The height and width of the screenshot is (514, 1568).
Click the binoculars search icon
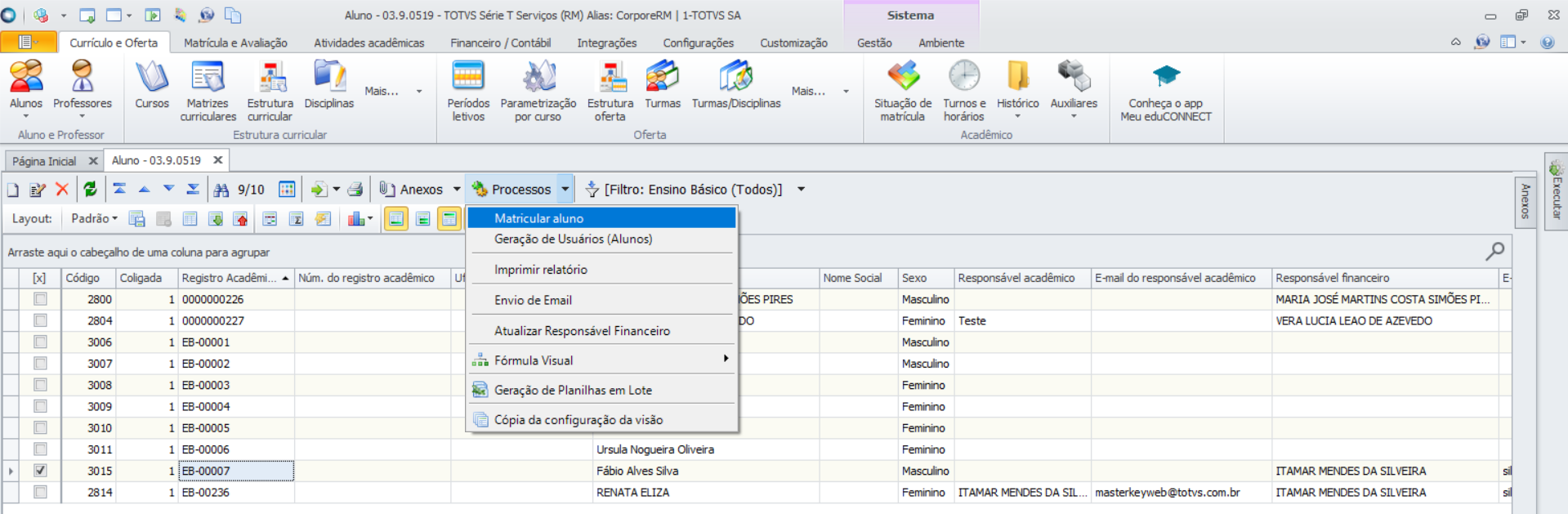221,190
